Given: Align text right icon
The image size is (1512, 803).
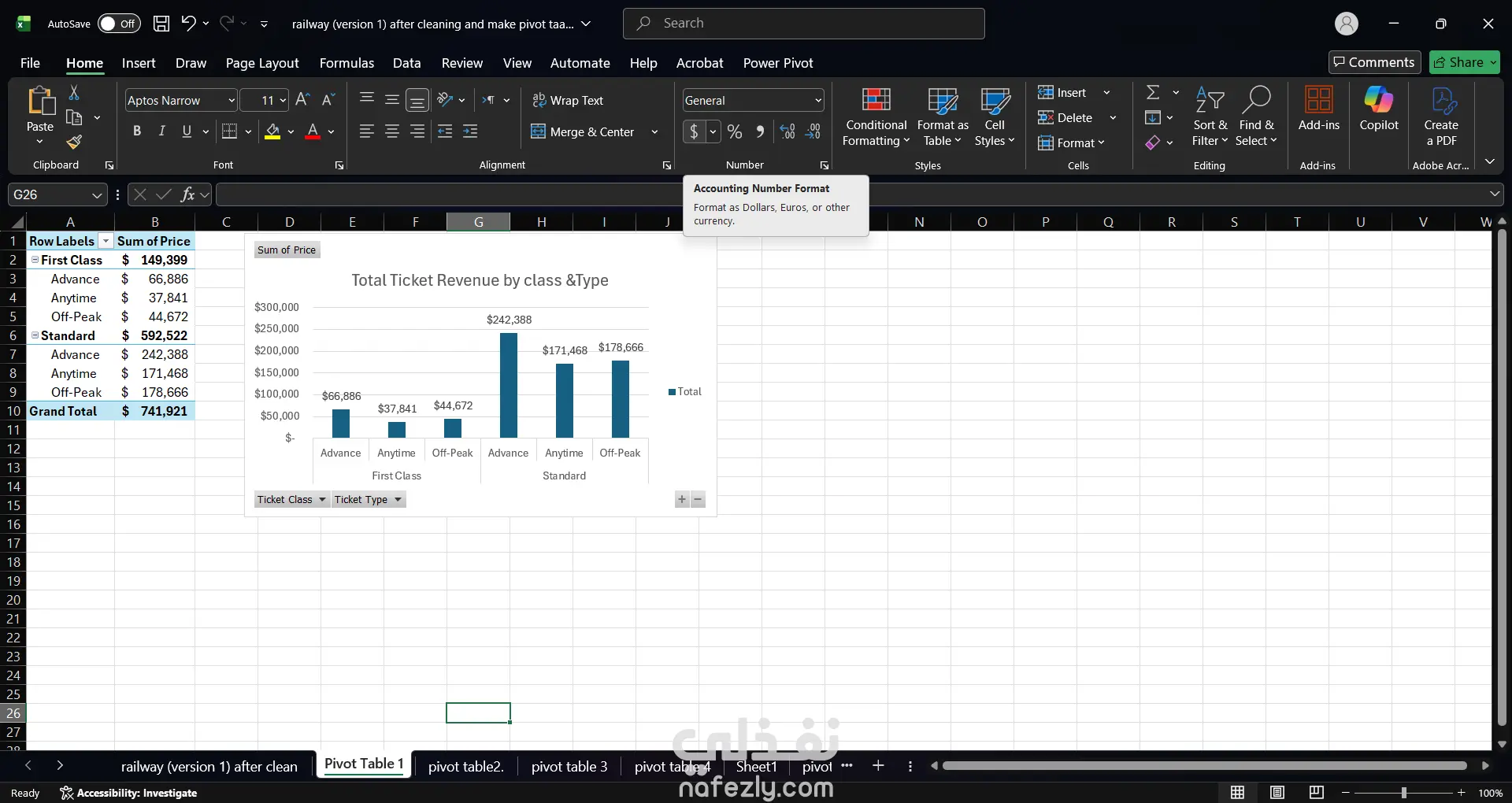Looking at the screenshot, I should pyautogui.click(x=417, y=131).
